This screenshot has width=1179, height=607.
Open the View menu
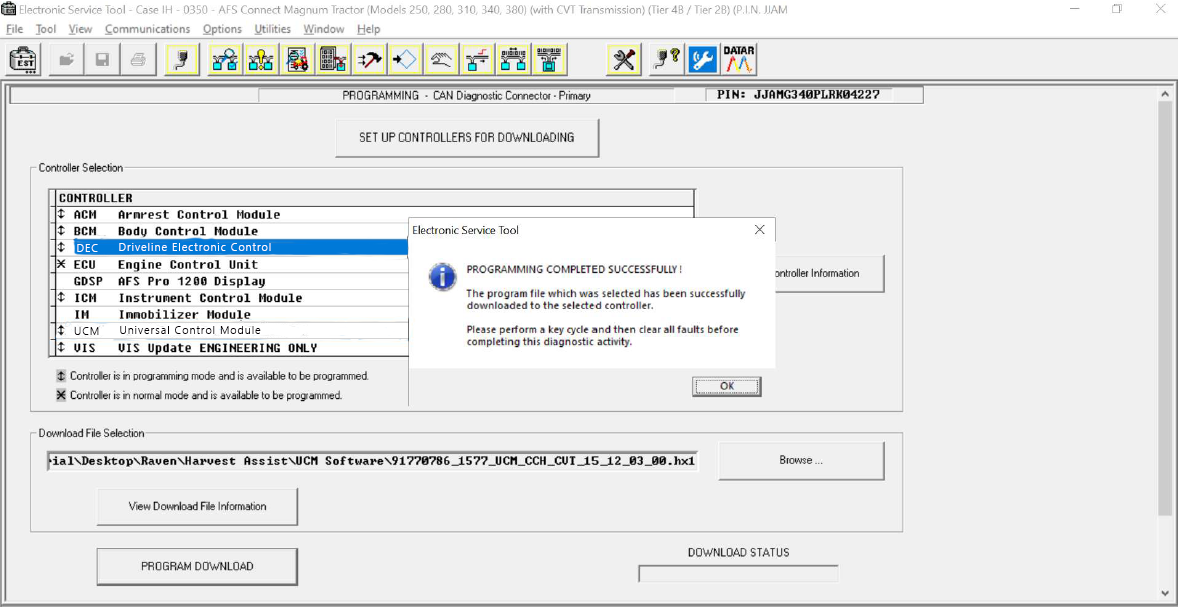click(x=80, y=29)
